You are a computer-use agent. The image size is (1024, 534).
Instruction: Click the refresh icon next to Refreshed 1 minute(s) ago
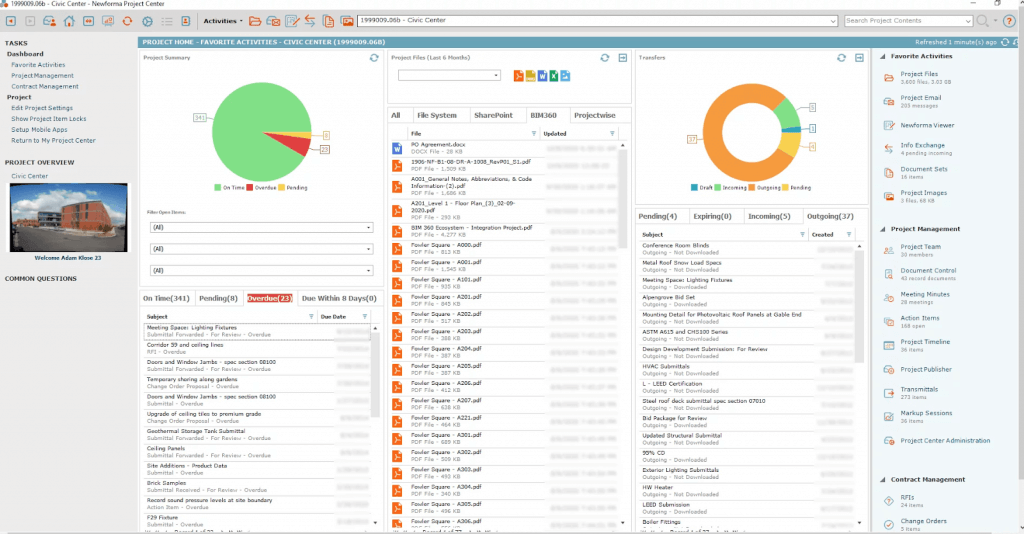1005,42
